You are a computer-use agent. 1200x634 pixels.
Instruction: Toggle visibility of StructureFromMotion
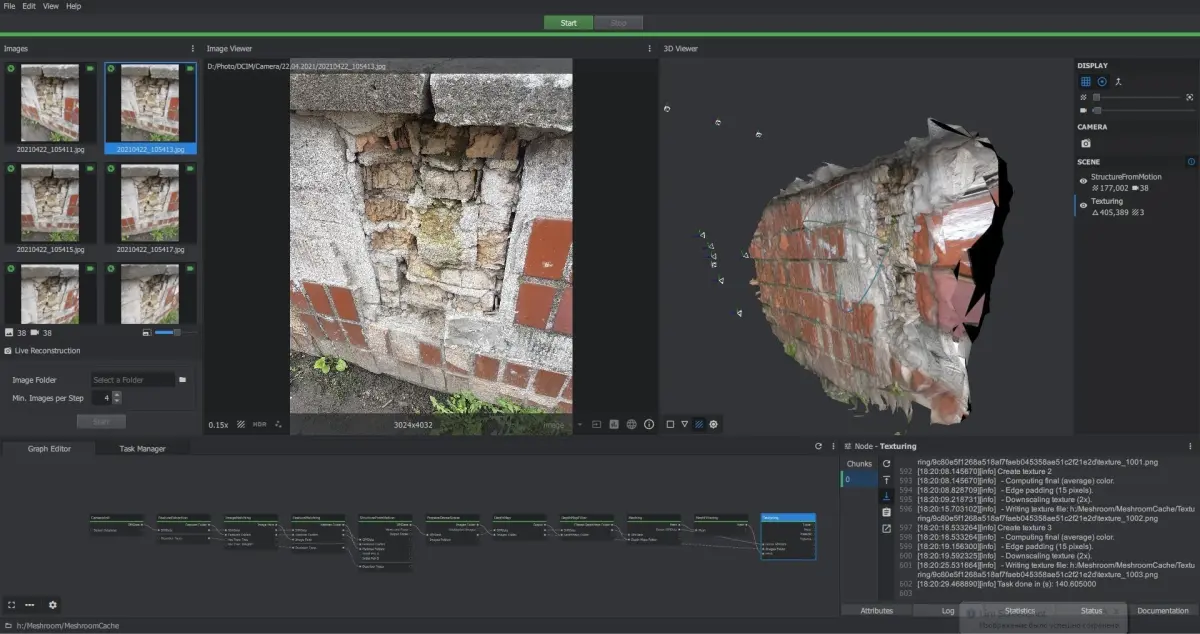pyautogui.click(x=1083, y=181)
